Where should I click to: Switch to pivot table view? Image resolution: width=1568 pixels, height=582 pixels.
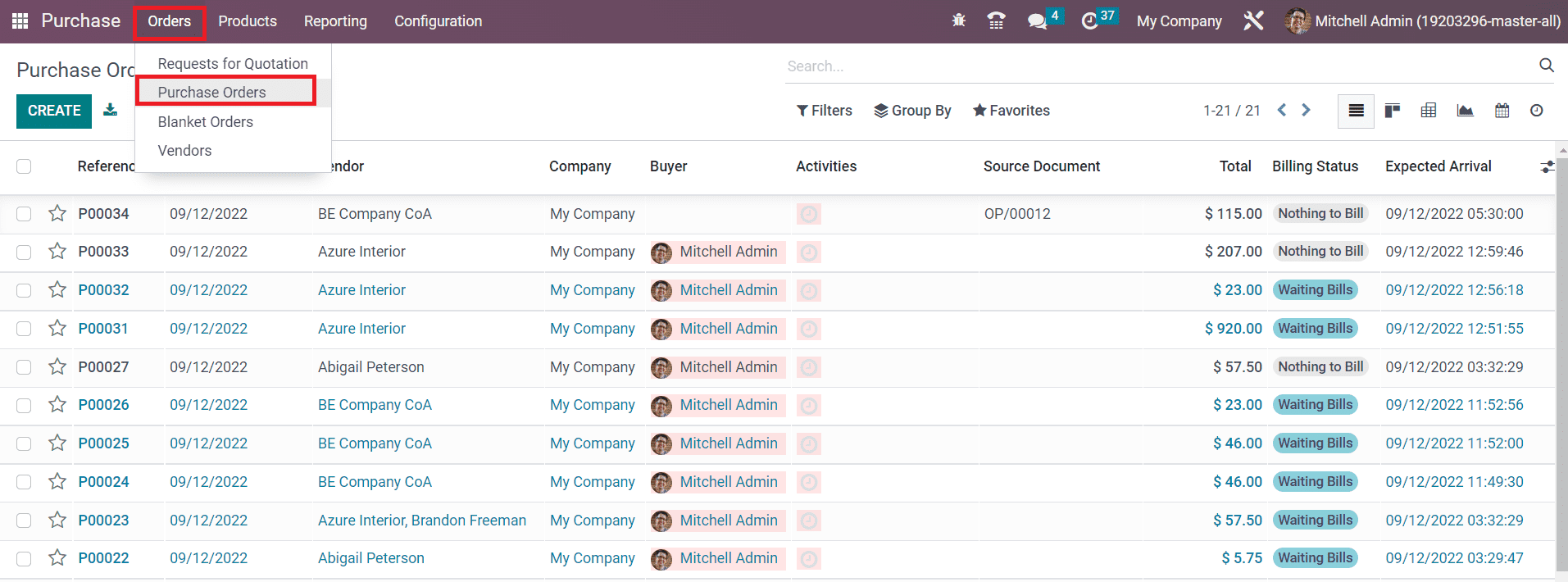pyautogui.click(x=1429, y=111)
